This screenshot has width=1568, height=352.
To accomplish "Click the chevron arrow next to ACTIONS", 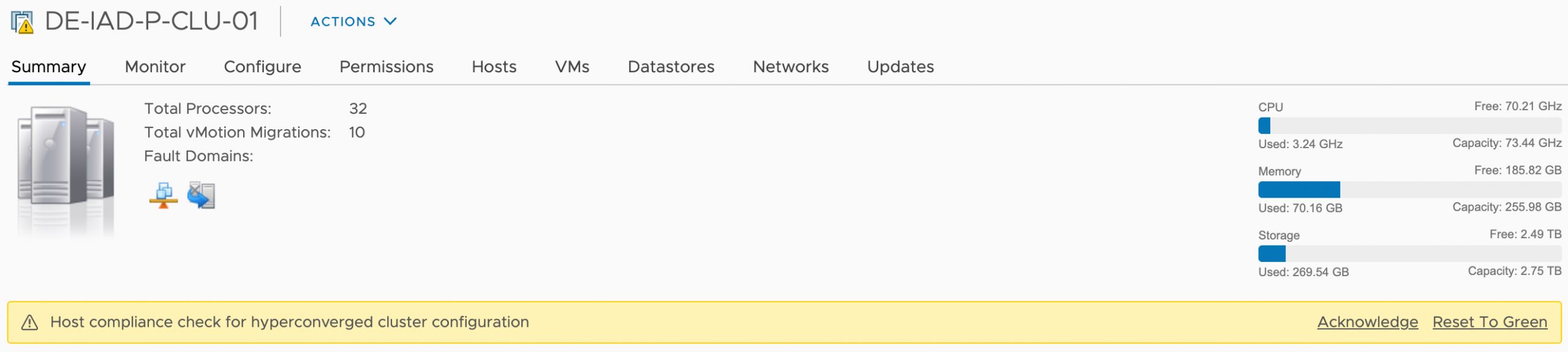I will coord(390,21).
